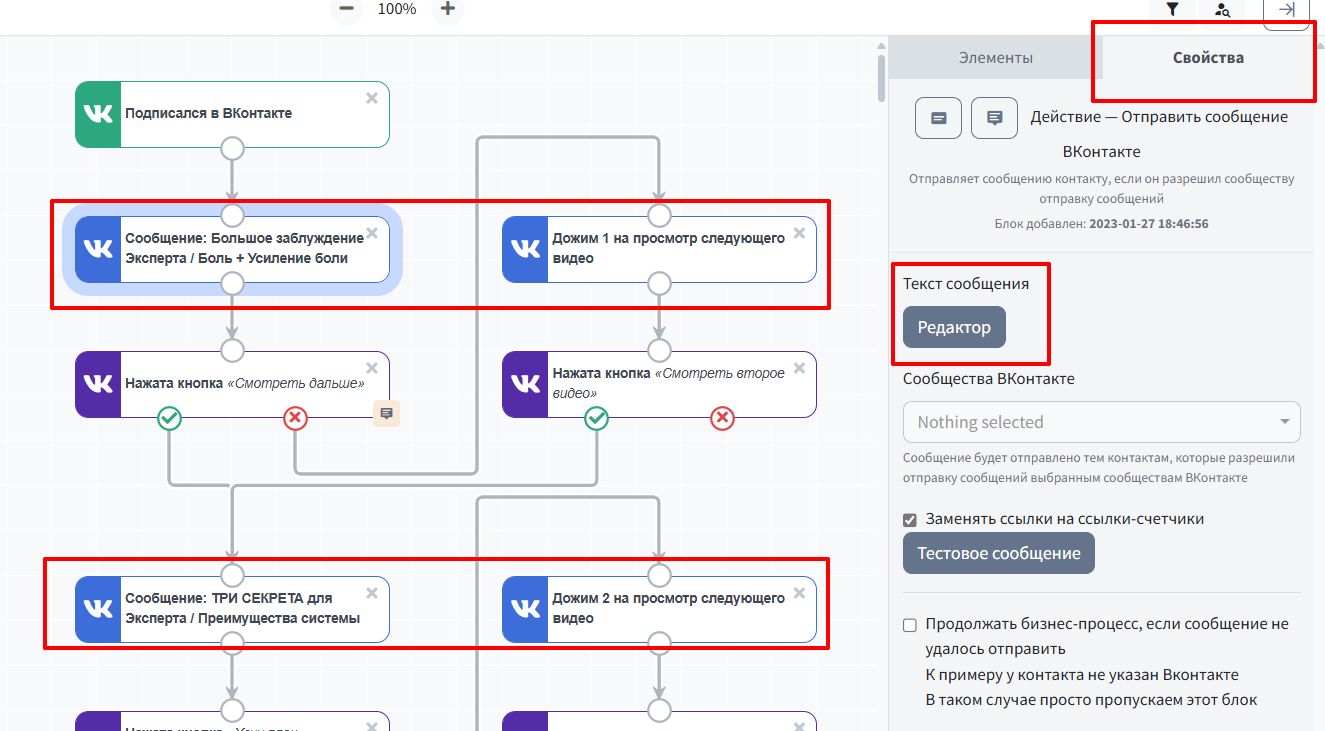The image size is (1325, 731).
Task: Open the contact search icon in the top bar
Action: (x=1222, y=10)
